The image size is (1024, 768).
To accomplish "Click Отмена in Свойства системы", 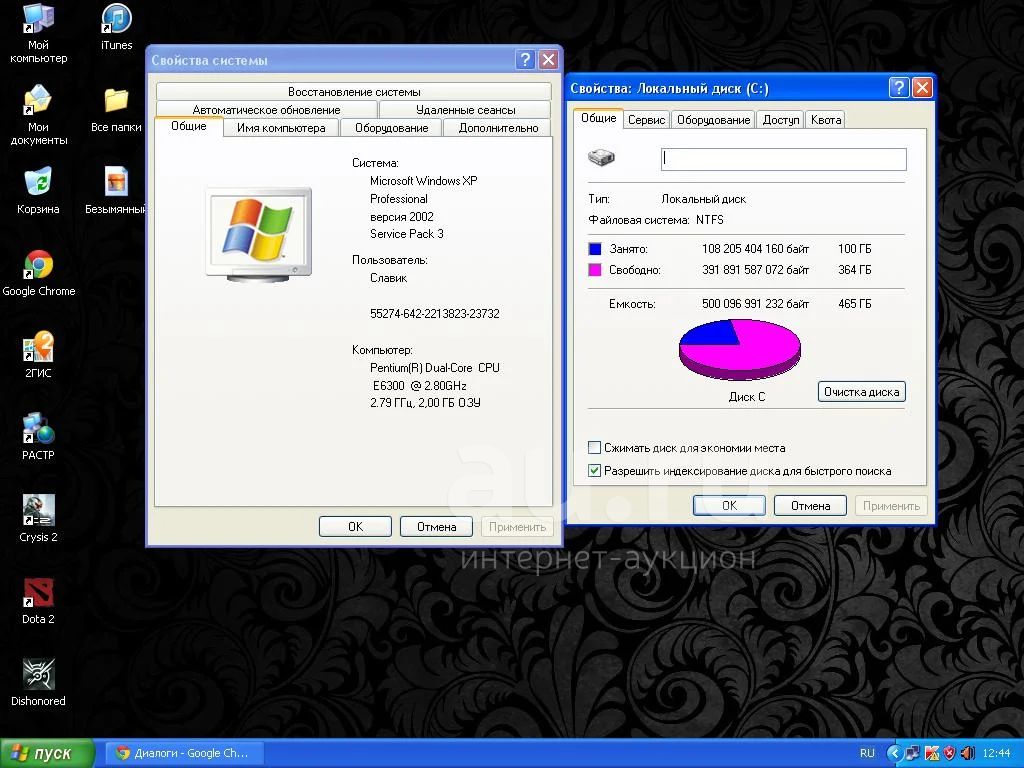I will click(x=436, y=526).
